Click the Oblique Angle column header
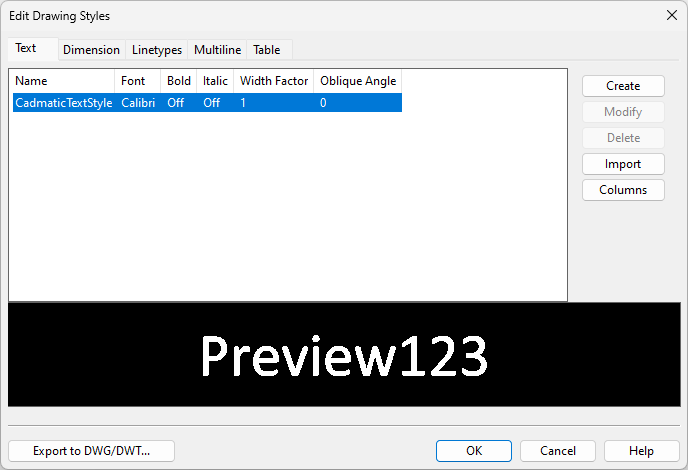The width and height of the screenshot is (688, 470). point(357,81)
